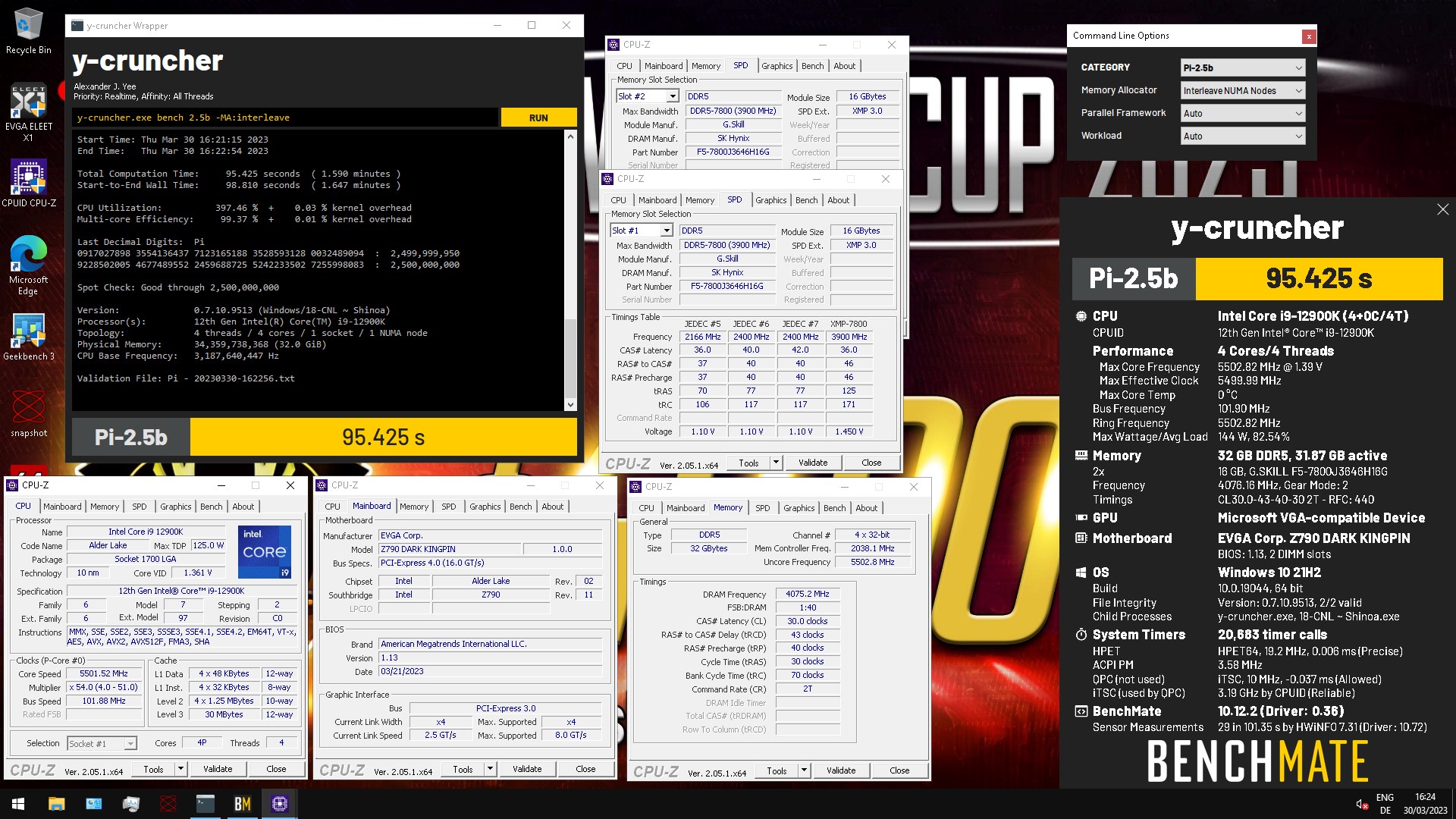
Task: Click the 95.425 s result in BenchMate panel
Action: click(1319, 279)
